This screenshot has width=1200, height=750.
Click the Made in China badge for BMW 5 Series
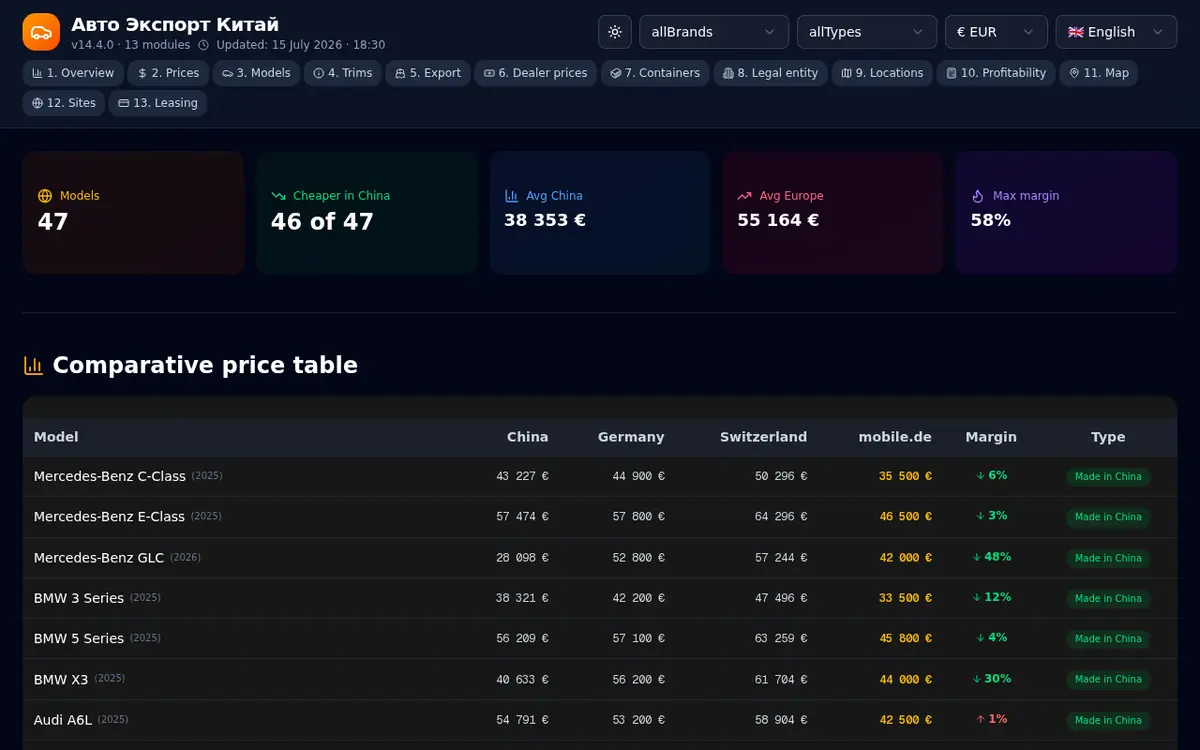point(1108,639)
